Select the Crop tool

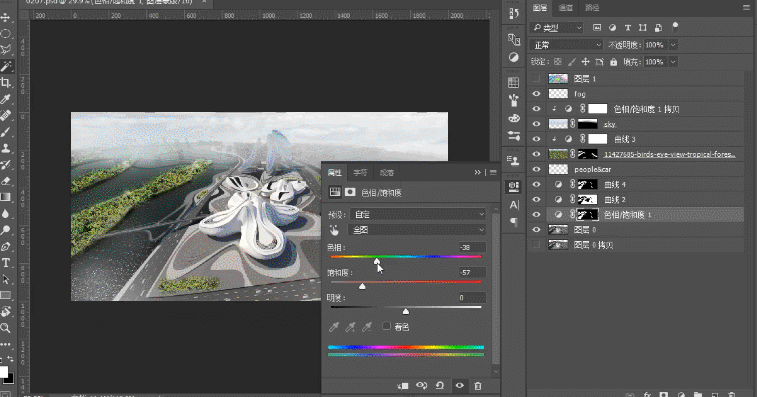[6, 83]
